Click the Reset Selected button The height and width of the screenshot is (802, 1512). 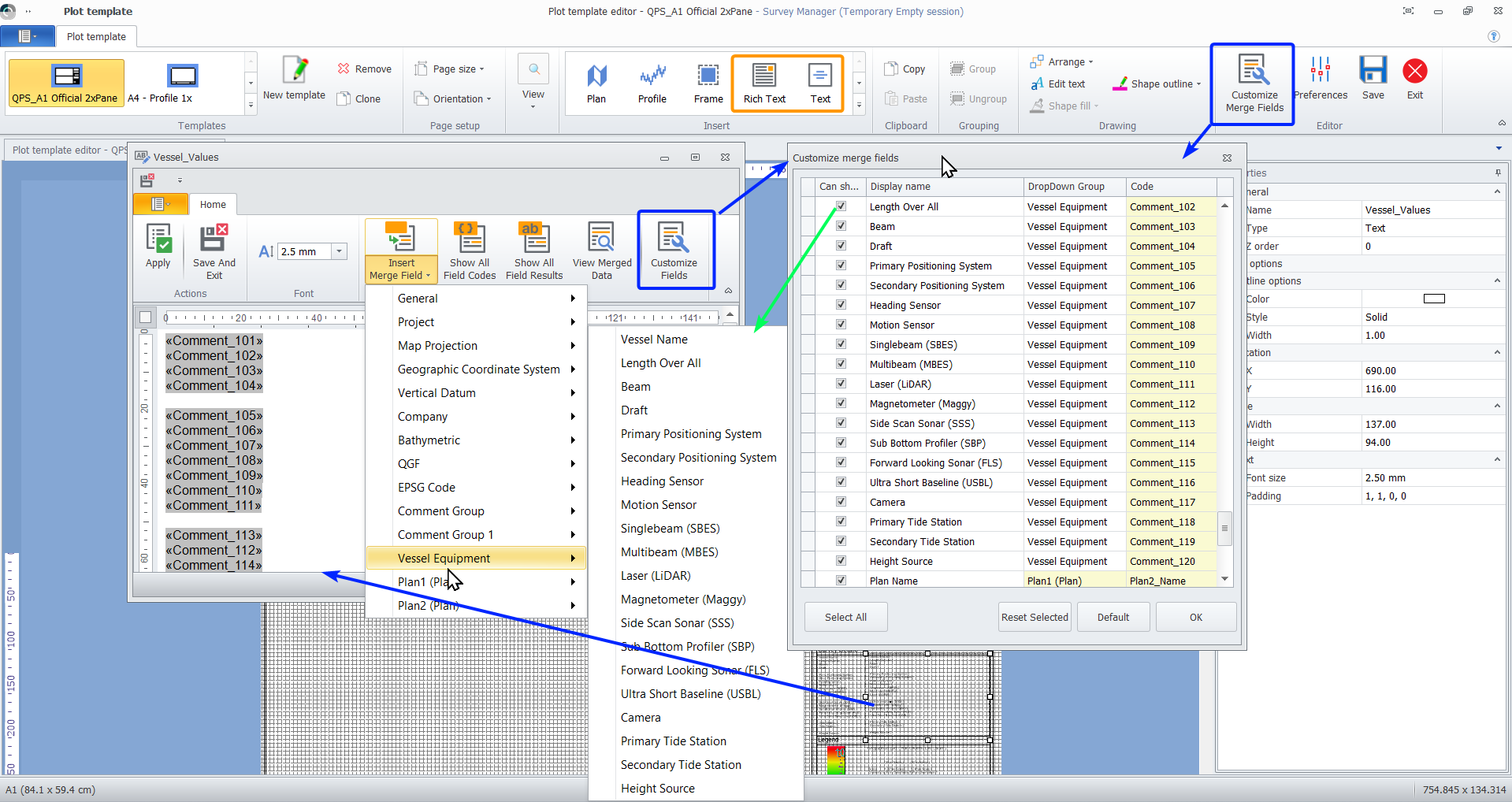[x=1035, y=617]
